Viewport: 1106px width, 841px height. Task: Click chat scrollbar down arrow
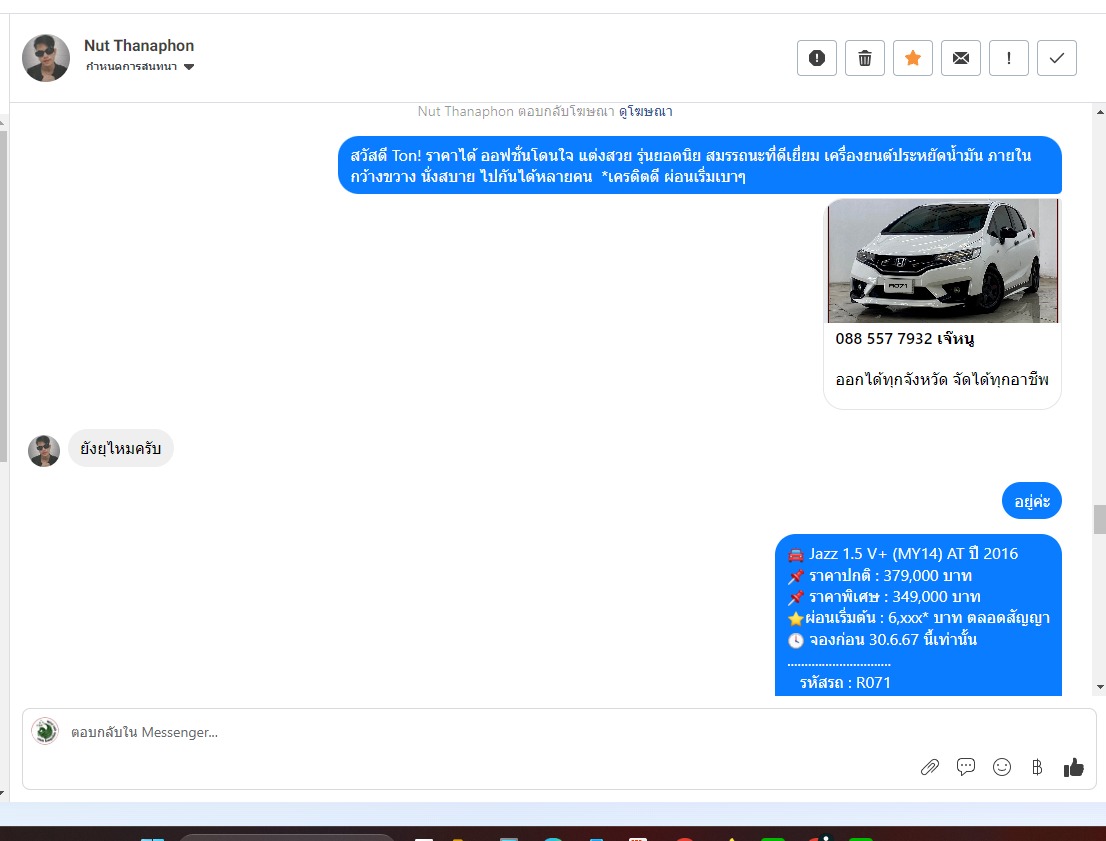[x=1100, y=686]
